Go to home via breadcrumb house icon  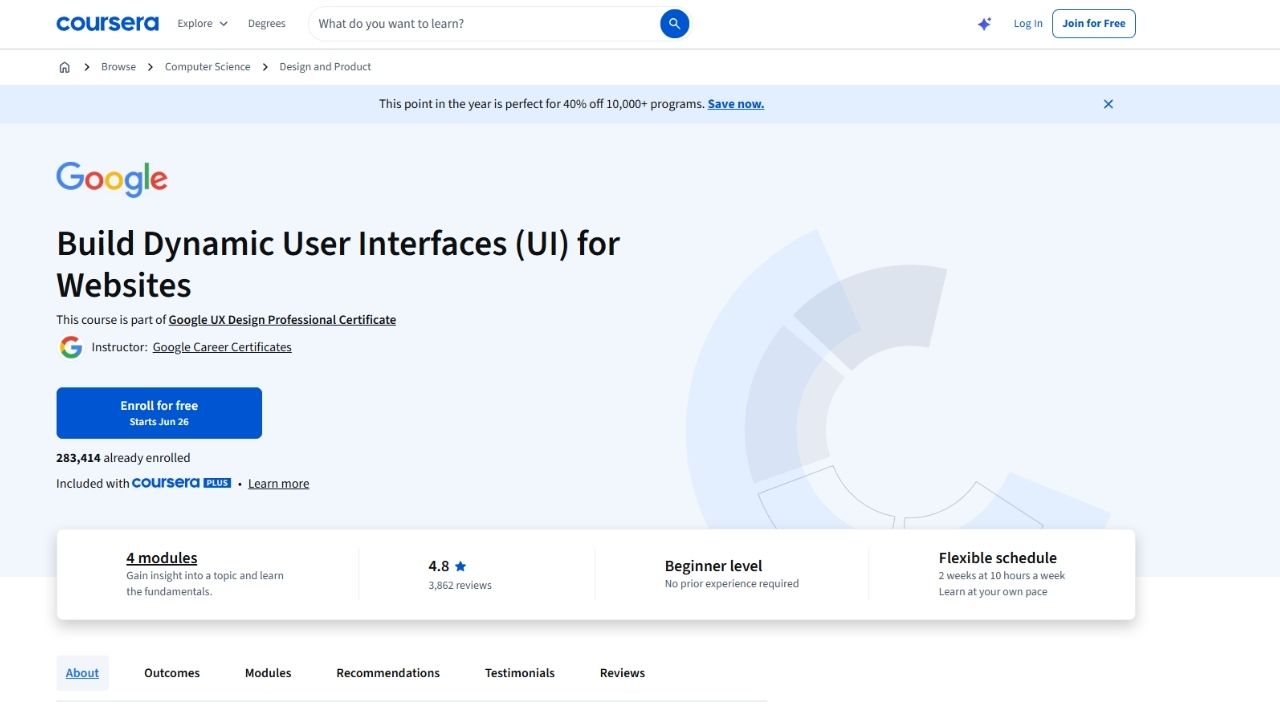(64, 67)
